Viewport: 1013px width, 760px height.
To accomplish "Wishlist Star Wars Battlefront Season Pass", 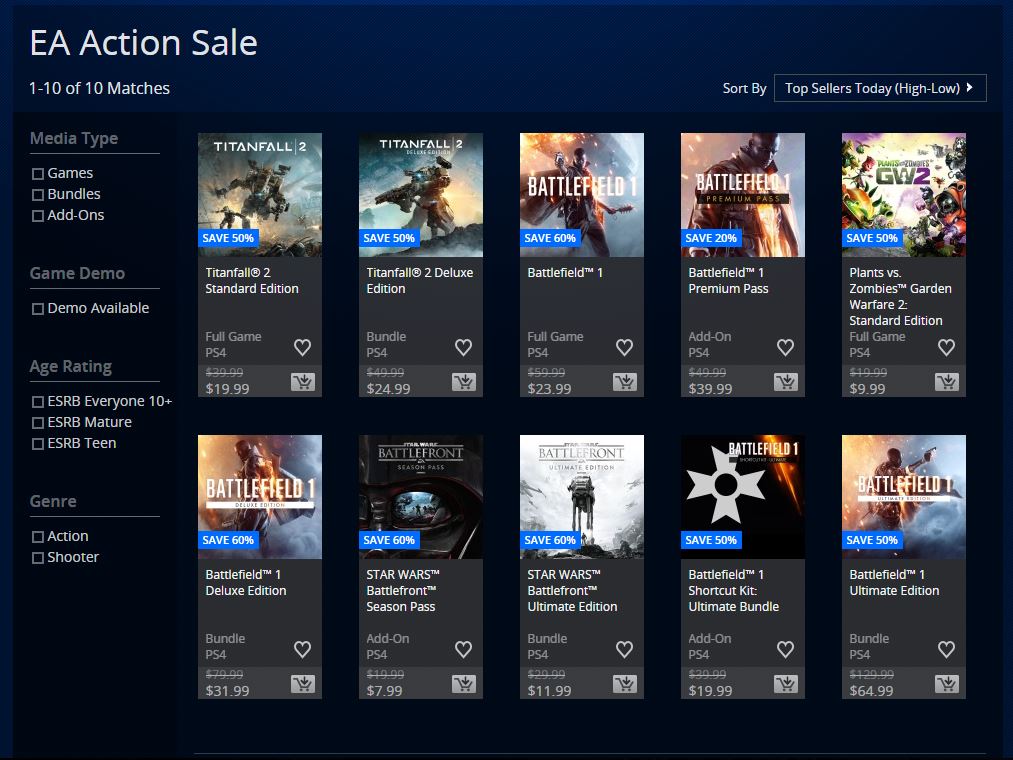I will (x=463, y=649).
